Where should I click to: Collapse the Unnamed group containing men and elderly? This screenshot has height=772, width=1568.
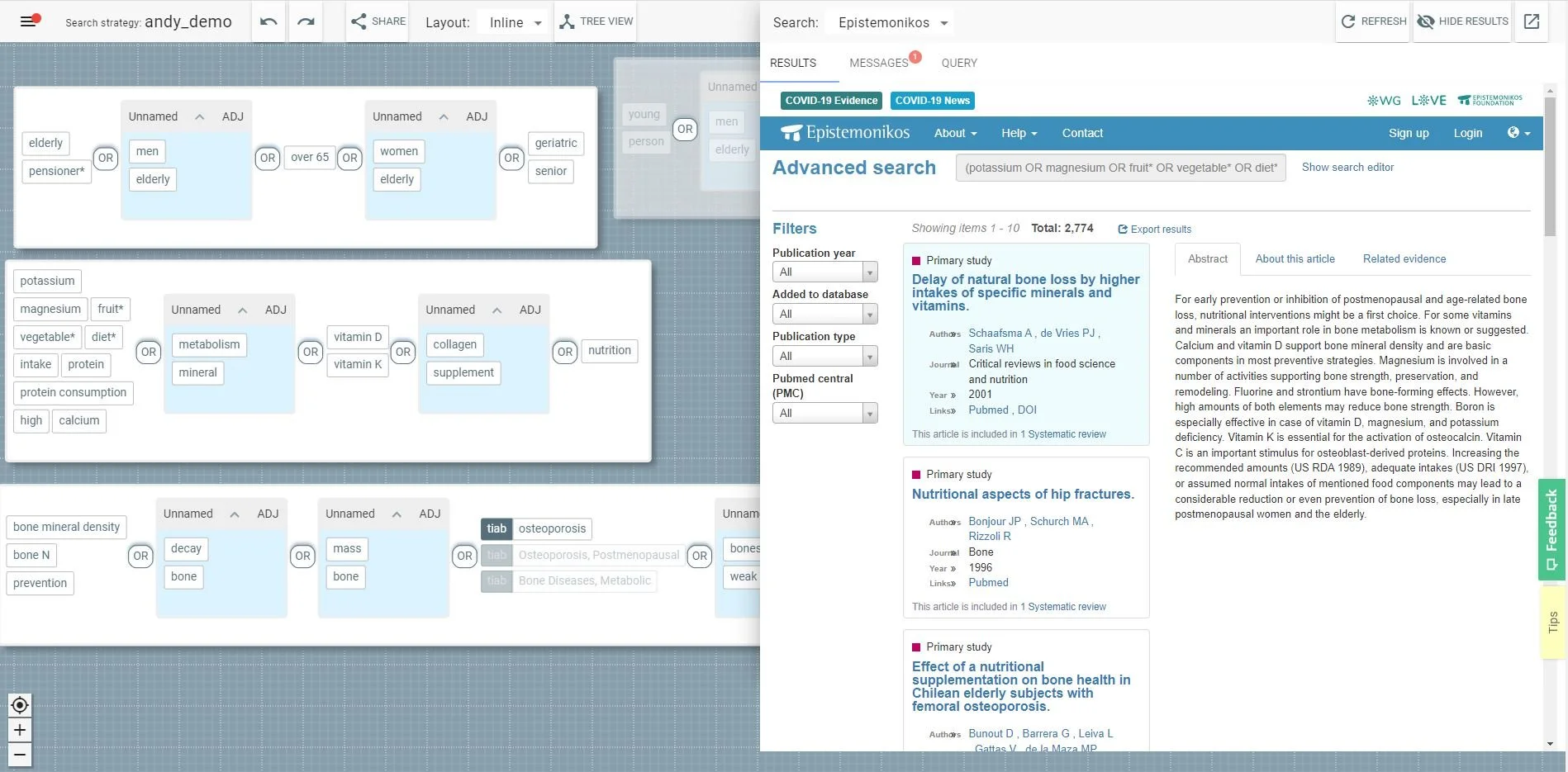(x=200, y=117)
